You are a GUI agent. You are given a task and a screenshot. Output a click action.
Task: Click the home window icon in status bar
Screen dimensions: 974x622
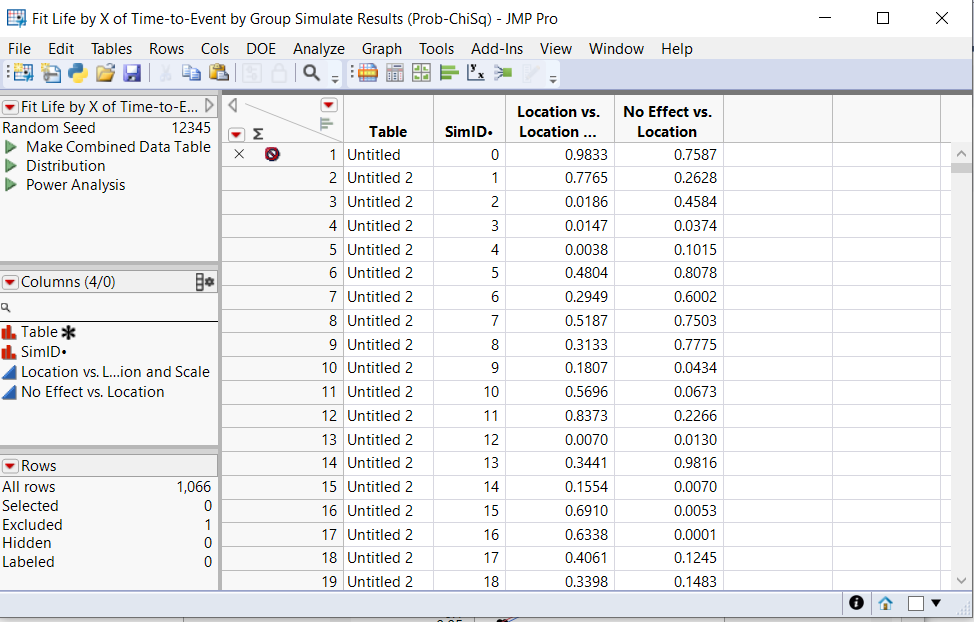(x=885, y=603)
